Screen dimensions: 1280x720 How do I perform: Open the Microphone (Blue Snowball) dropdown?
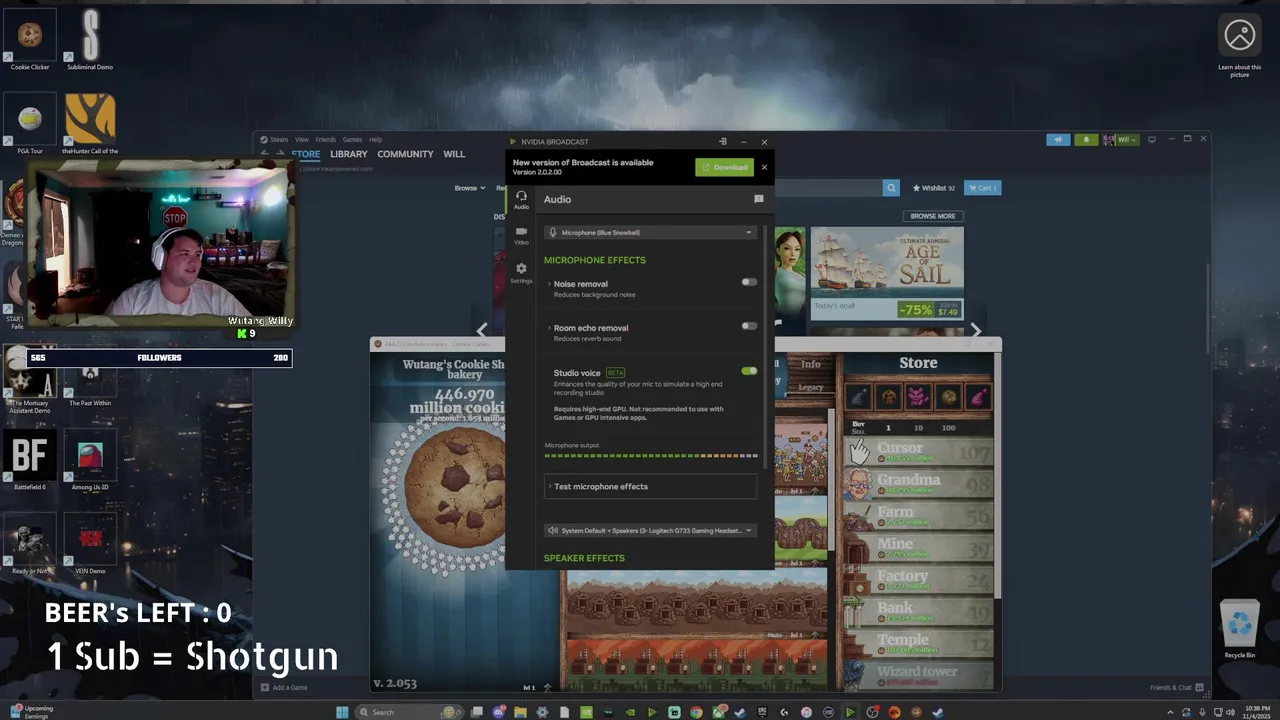pyautogui.click(x=650, y=232)
